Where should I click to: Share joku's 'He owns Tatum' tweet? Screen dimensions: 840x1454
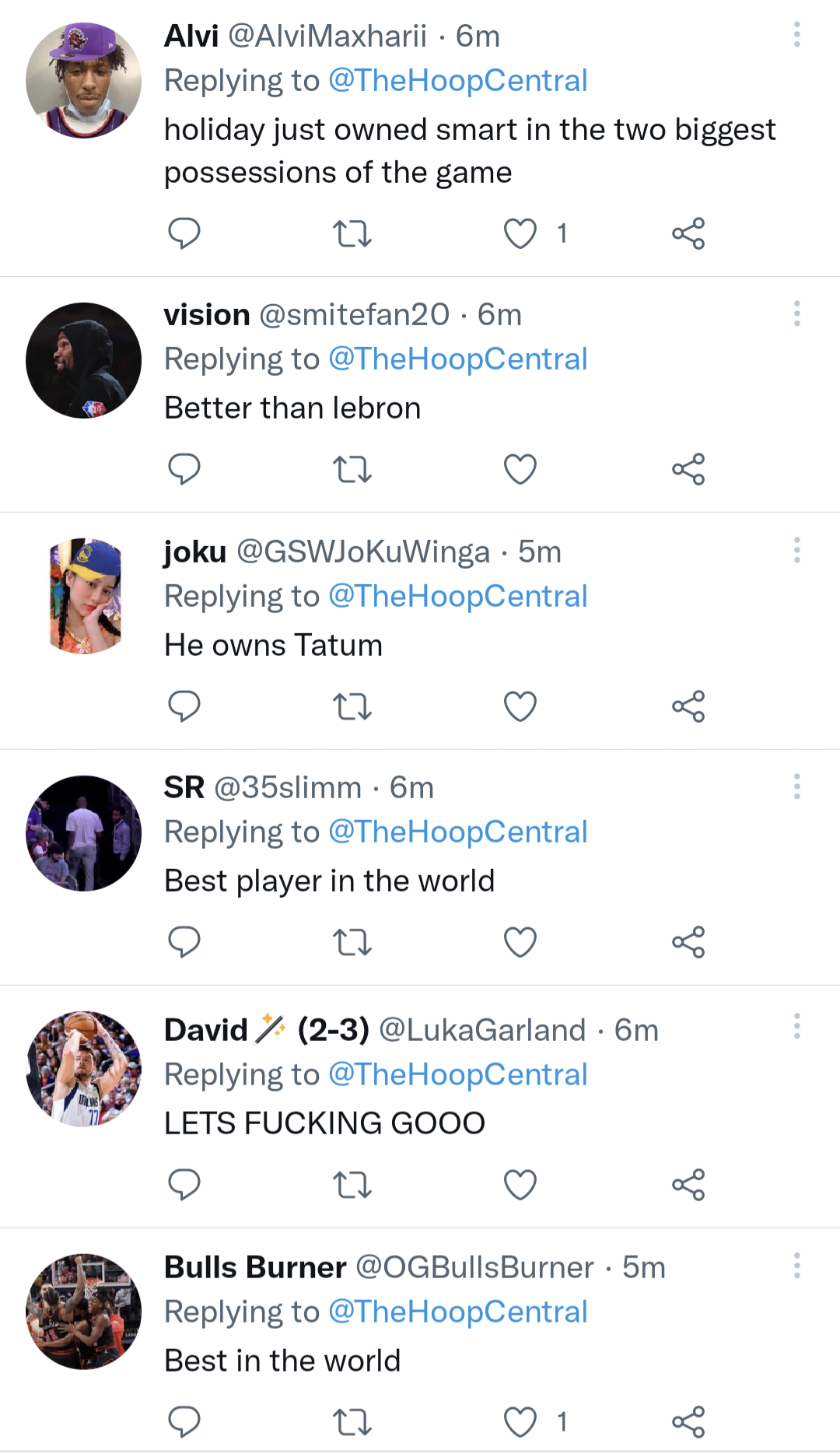[x=688, y=706]
